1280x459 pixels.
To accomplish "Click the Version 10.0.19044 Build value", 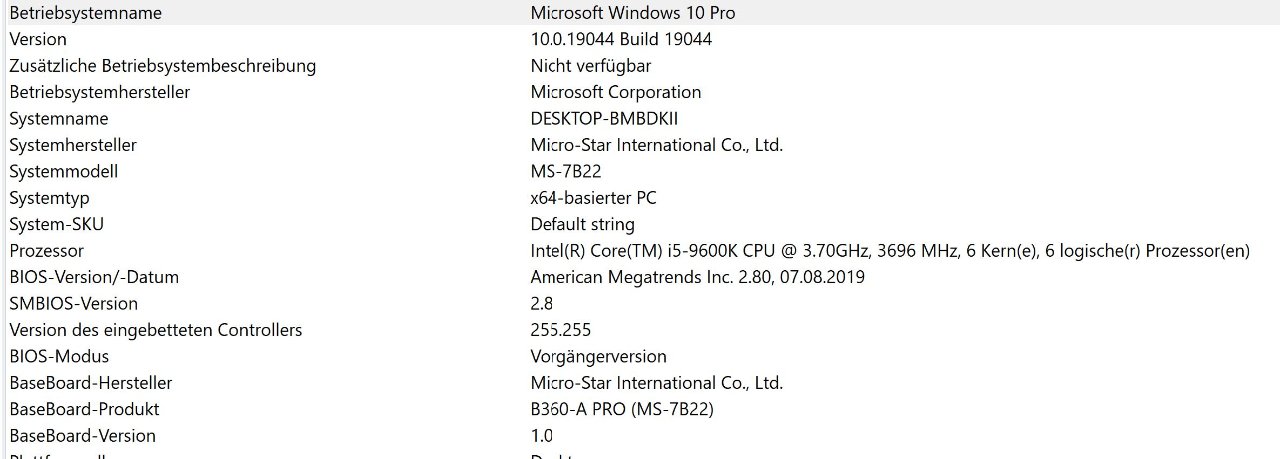I will pyautogui.click(x=621, y=39).
